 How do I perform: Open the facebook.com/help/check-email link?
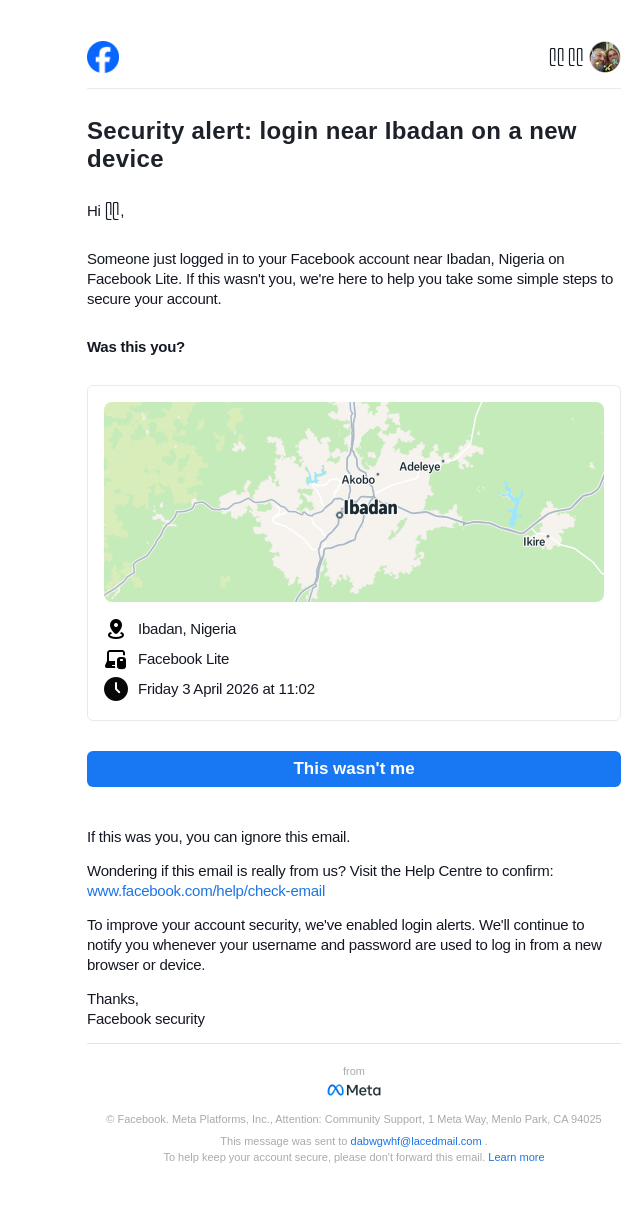206,891
